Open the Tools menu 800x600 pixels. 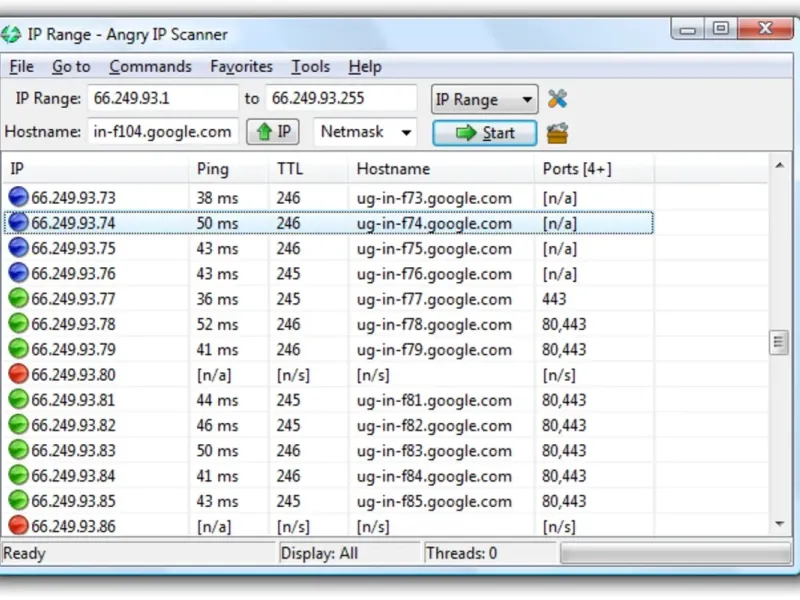click(x=310, y=66)
